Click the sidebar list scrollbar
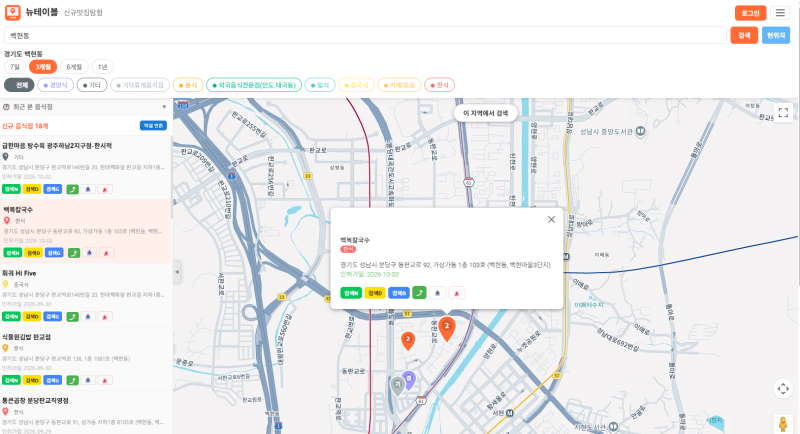The image size is (800, 434). (171, 178)
